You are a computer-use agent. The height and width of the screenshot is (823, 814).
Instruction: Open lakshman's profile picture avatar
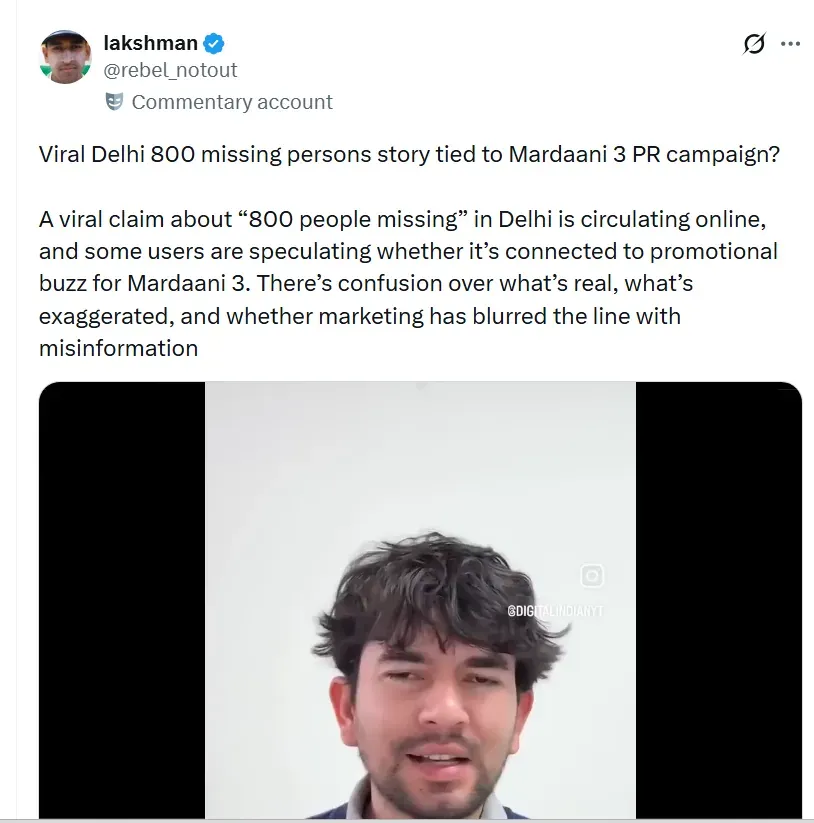(x=65, y=57)
